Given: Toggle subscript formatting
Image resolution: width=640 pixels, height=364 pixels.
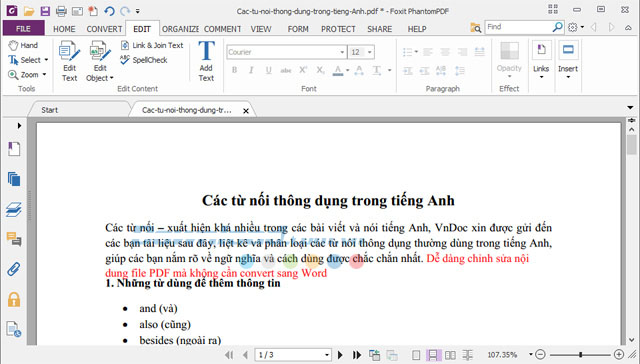Looking at the screenshot, I should [x=320, y=70].
